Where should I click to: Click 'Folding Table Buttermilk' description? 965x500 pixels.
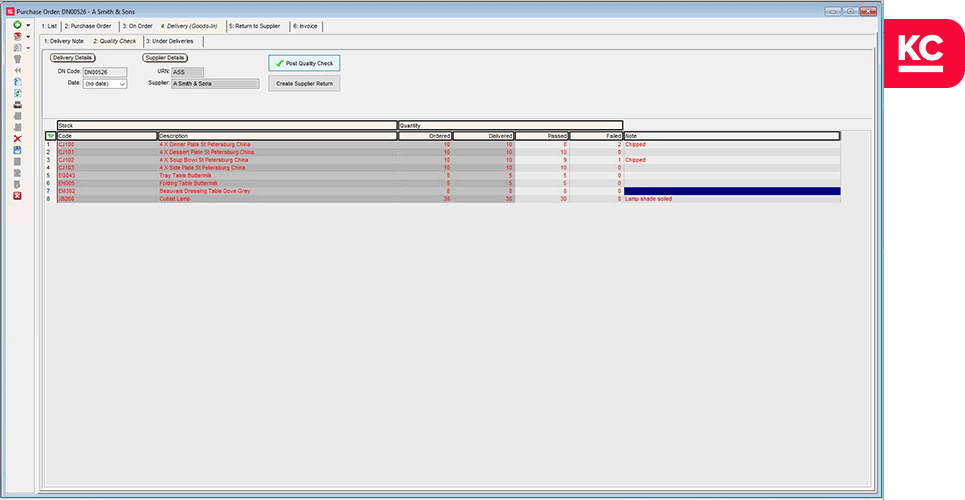188,183
